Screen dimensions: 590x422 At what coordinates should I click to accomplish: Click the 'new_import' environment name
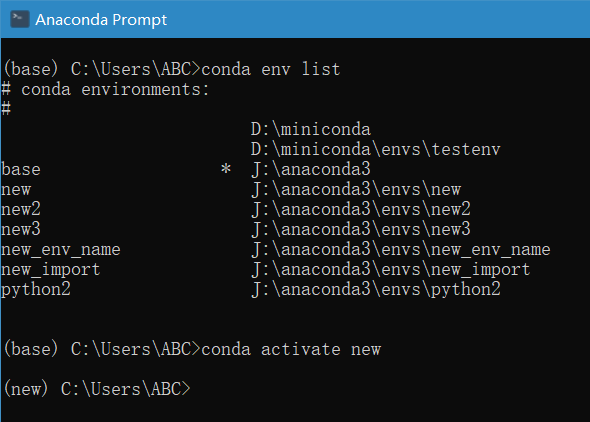[x=51, y=269]
